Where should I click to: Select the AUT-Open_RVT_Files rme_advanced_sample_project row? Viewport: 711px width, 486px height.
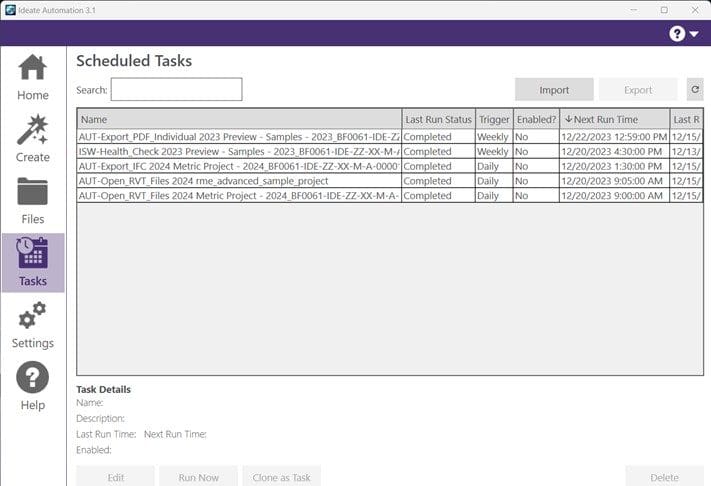click(x=239, y=181)
